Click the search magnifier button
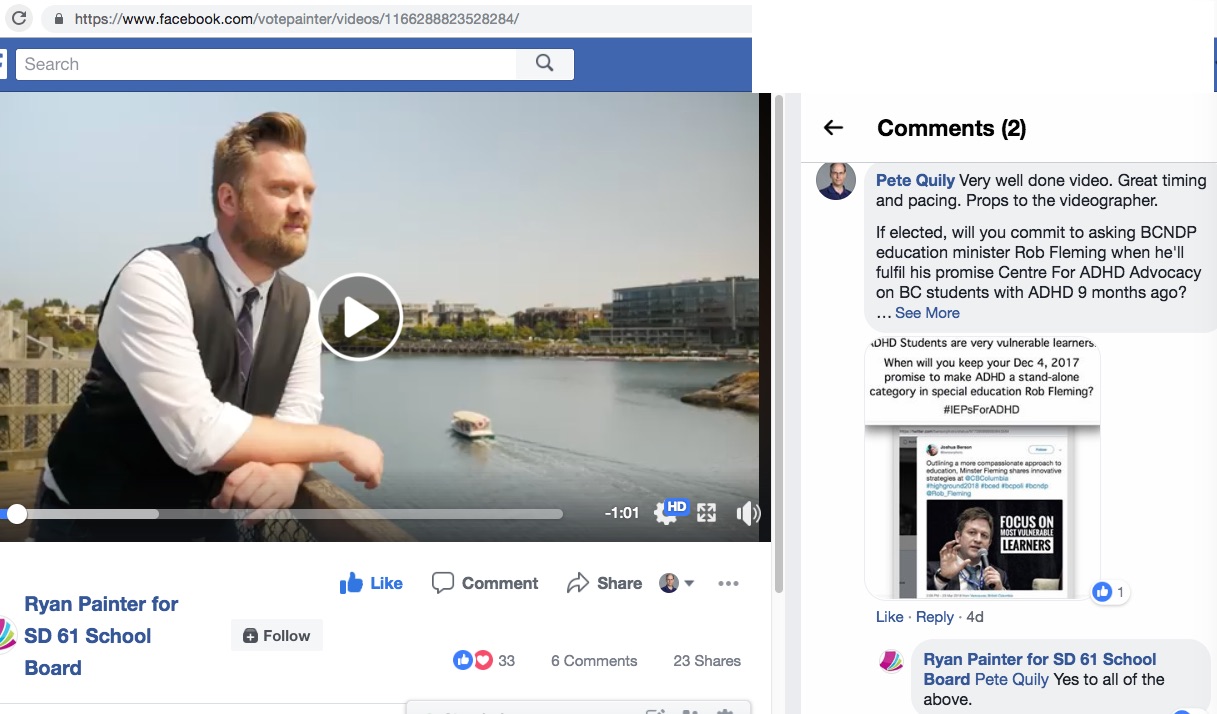 [x=545, y=64]
